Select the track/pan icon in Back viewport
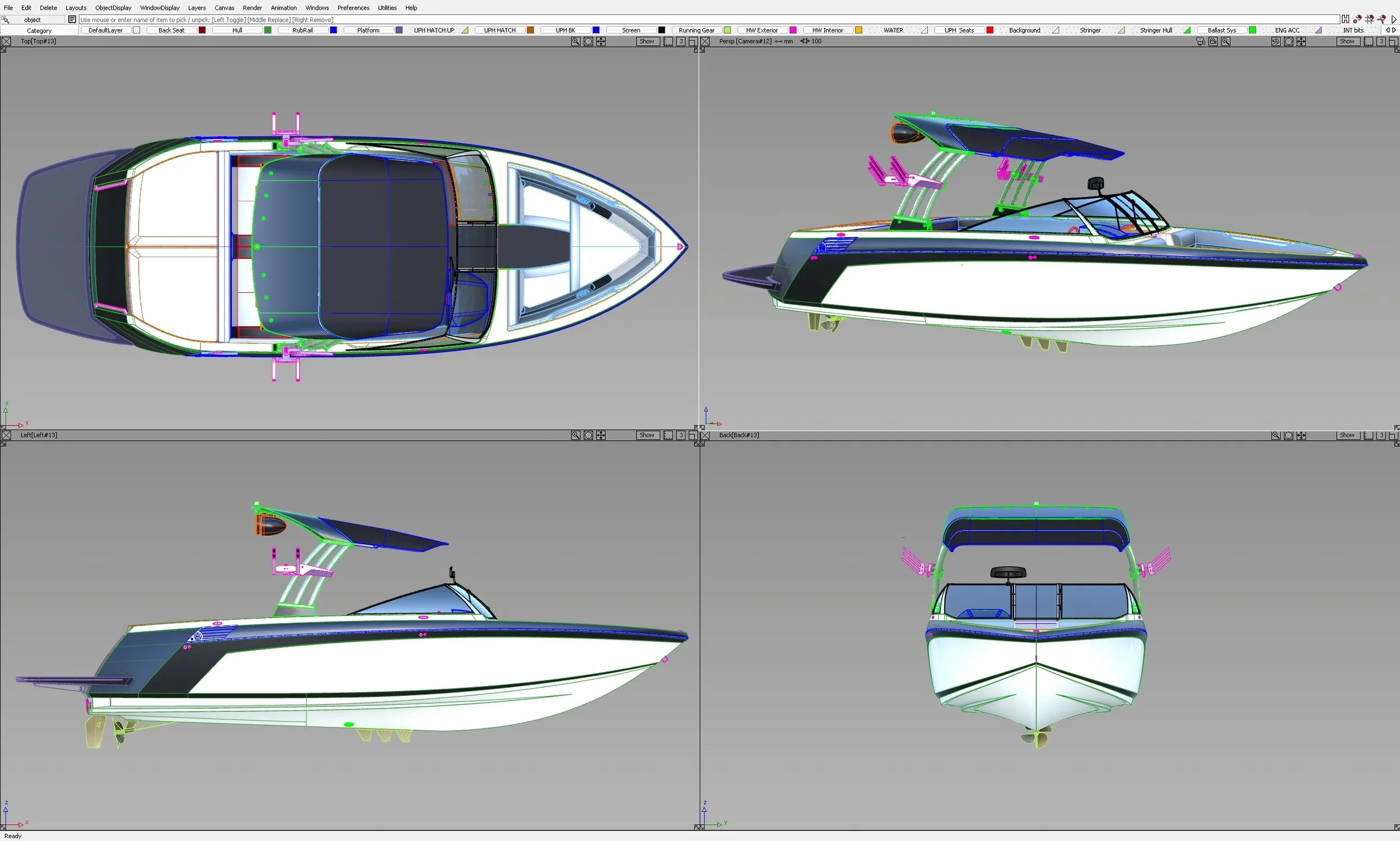1400x841 pixels. coord(1301,436)
